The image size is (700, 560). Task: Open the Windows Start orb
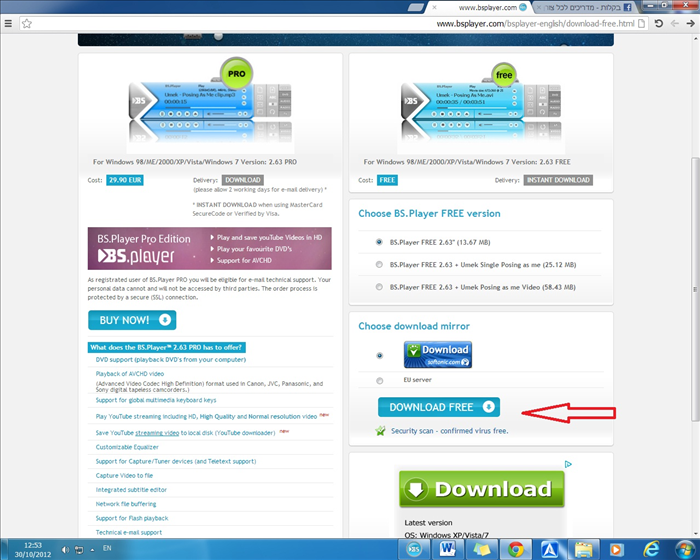(x=685, y=549)
